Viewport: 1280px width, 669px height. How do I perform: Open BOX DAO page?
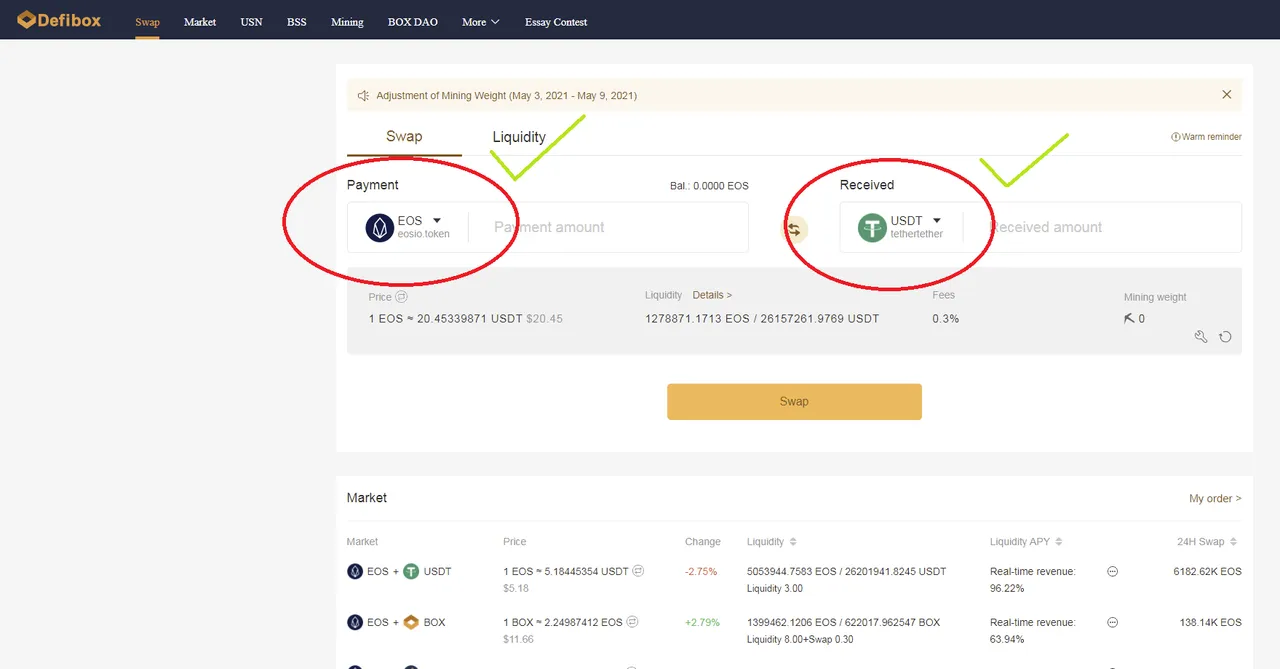pos(413,22)
